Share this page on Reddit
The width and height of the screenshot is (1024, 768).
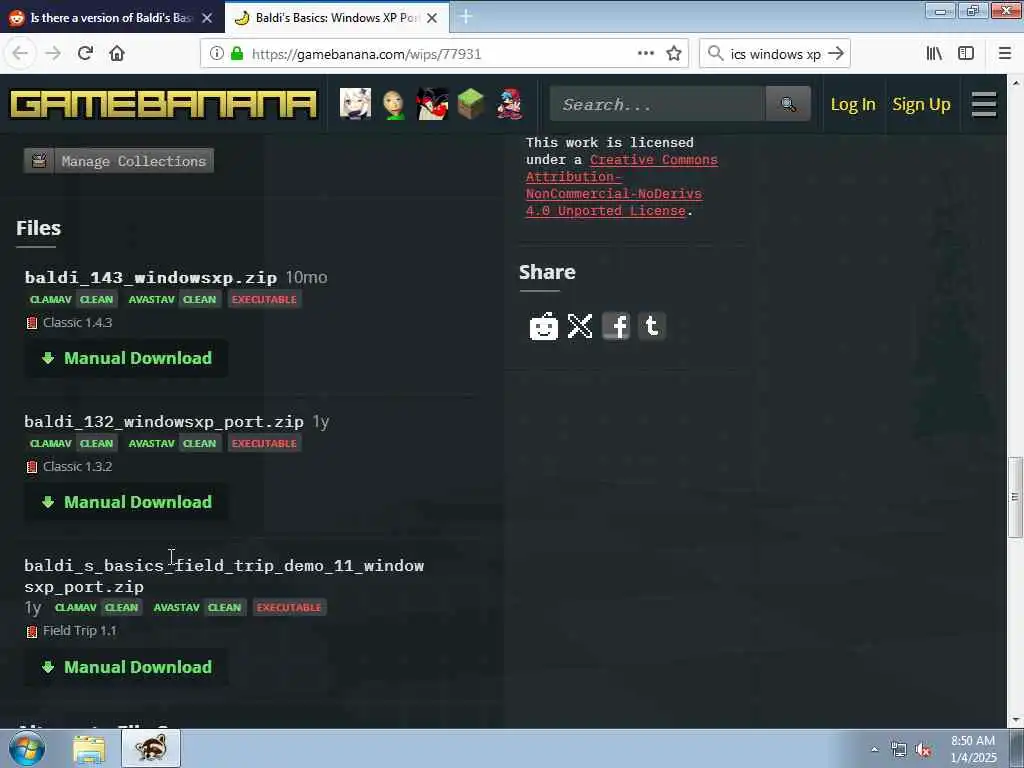[x=543, y=326]
